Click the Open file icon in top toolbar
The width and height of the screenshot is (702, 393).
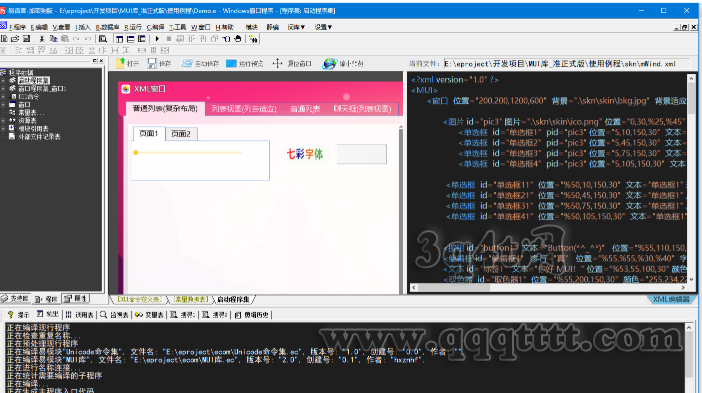[x=15, y=39]
